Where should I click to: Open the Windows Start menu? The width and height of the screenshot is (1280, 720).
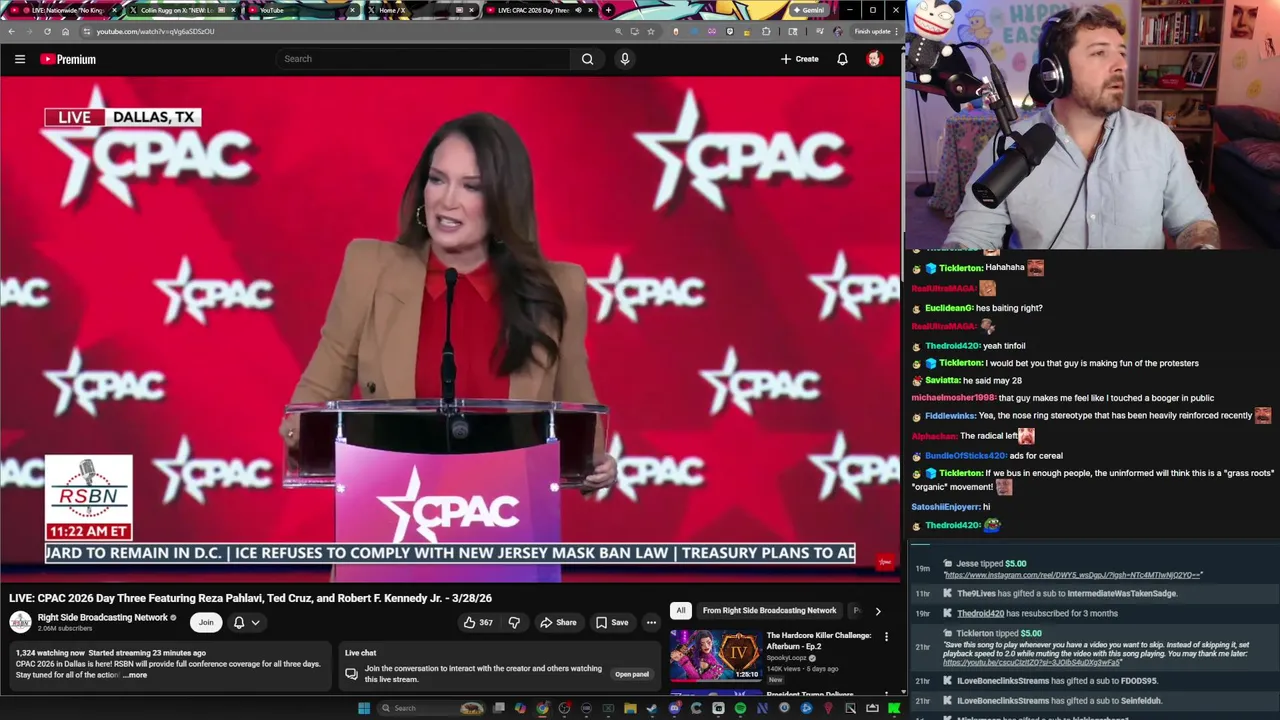point(364,708)
